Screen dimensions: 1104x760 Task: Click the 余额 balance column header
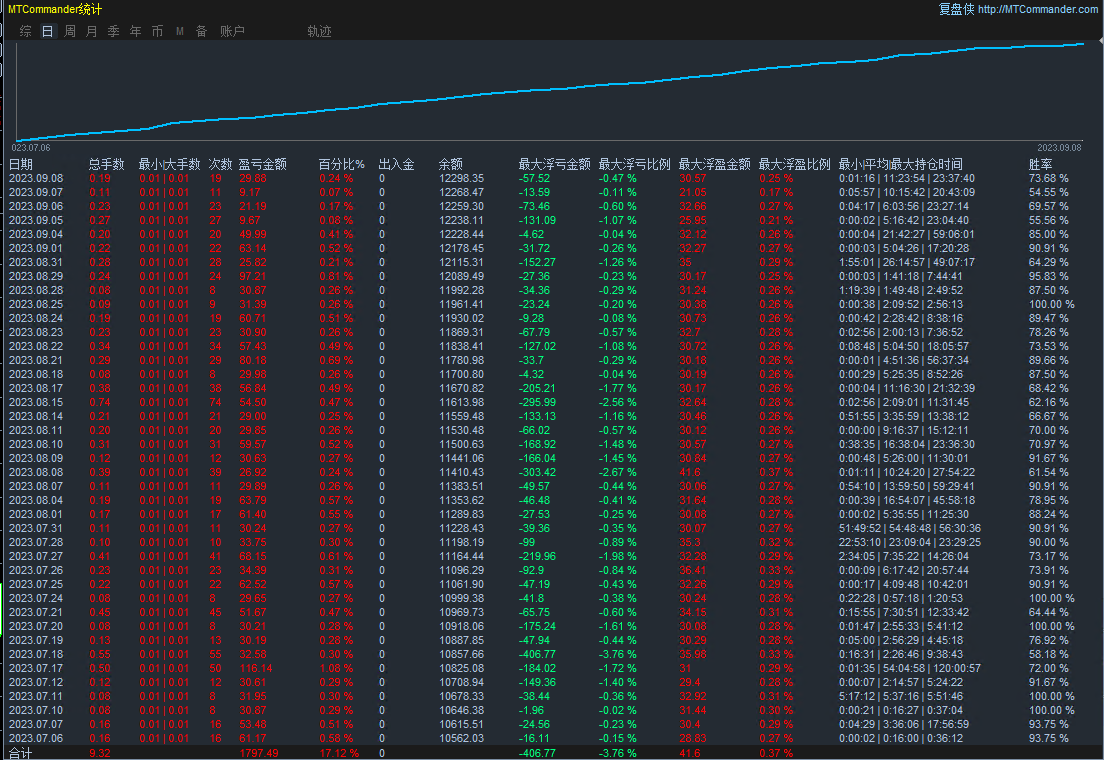(451, 164)
